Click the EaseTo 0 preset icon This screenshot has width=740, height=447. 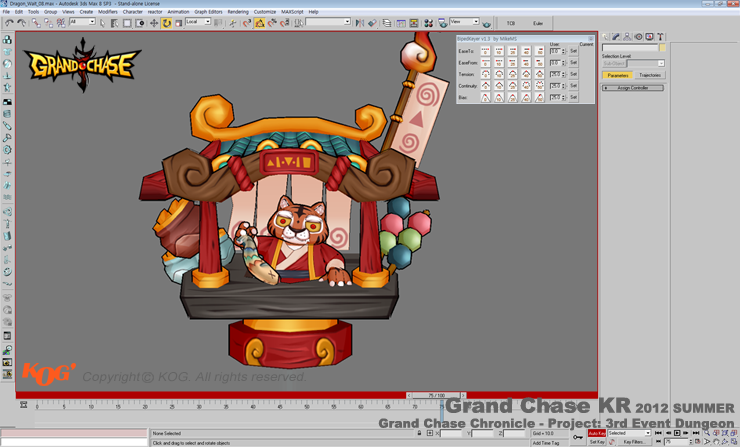486,51
